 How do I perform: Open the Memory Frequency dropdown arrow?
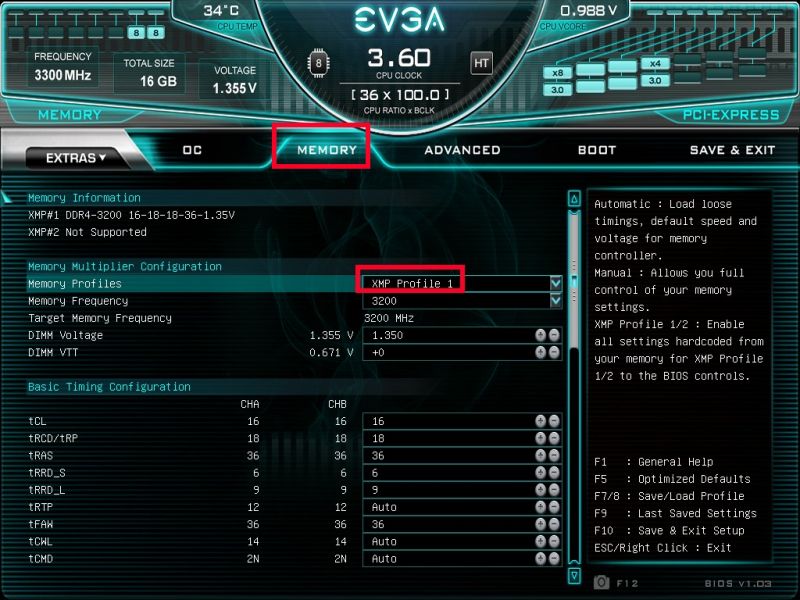pyautogui.click(x=556, y=301)
